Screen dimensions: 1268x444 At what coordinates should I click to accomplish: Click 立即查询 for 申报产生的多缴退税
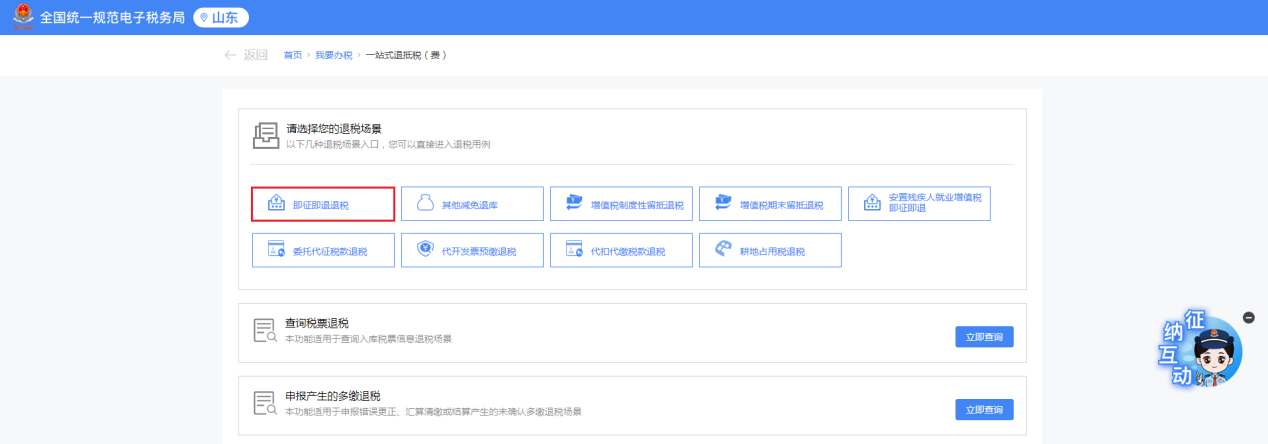coord(984,410)
